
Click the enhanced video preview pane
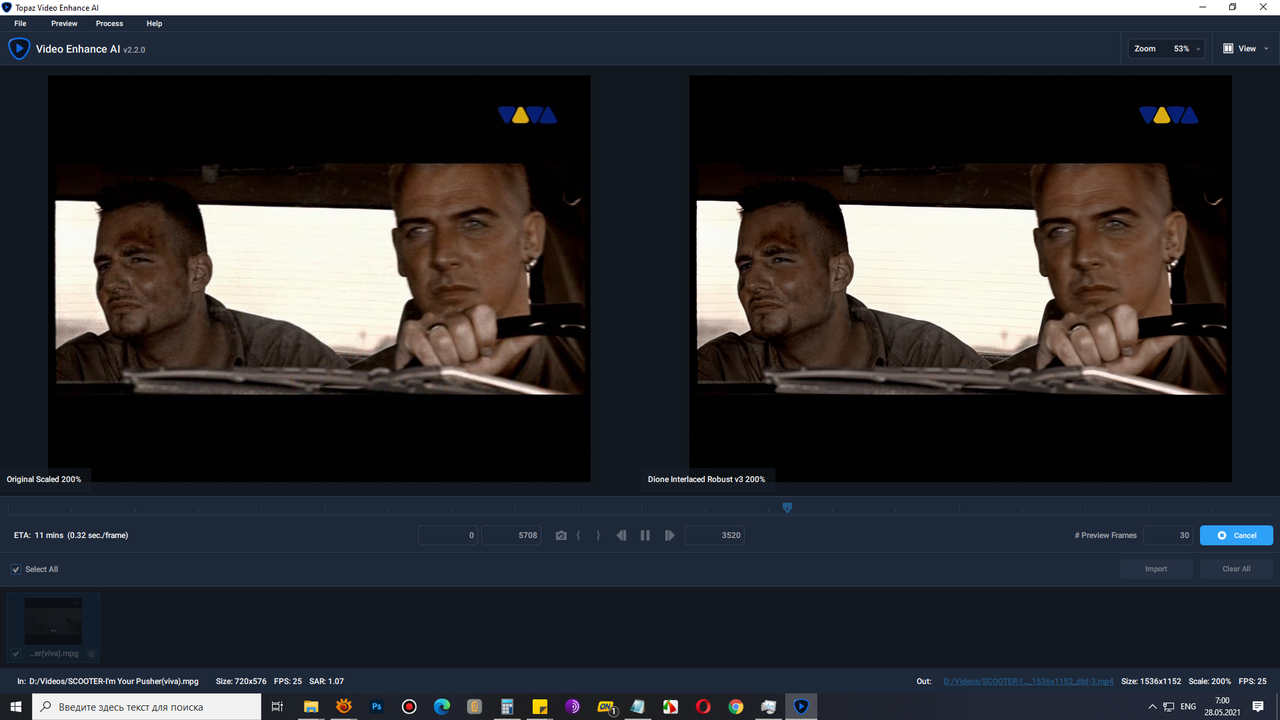tap(961, 278)
